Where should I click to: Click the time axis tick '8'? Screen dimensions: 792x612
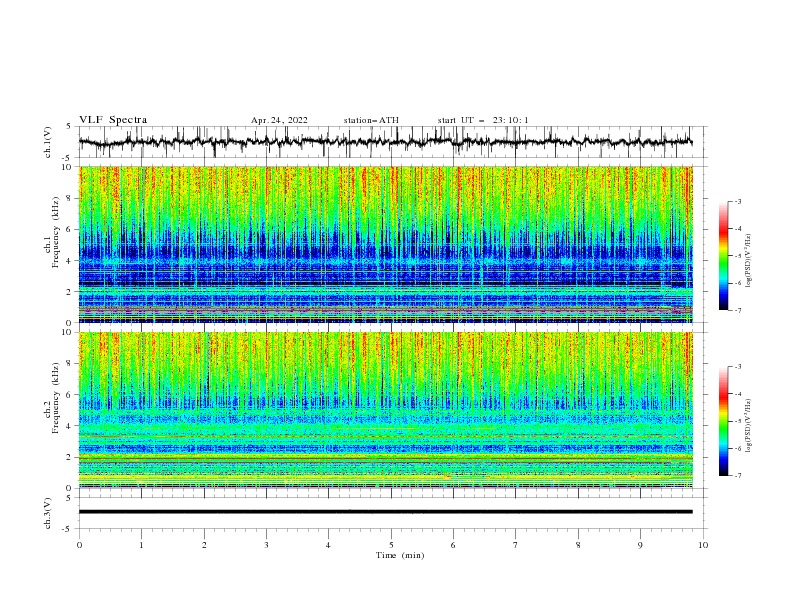578,545
